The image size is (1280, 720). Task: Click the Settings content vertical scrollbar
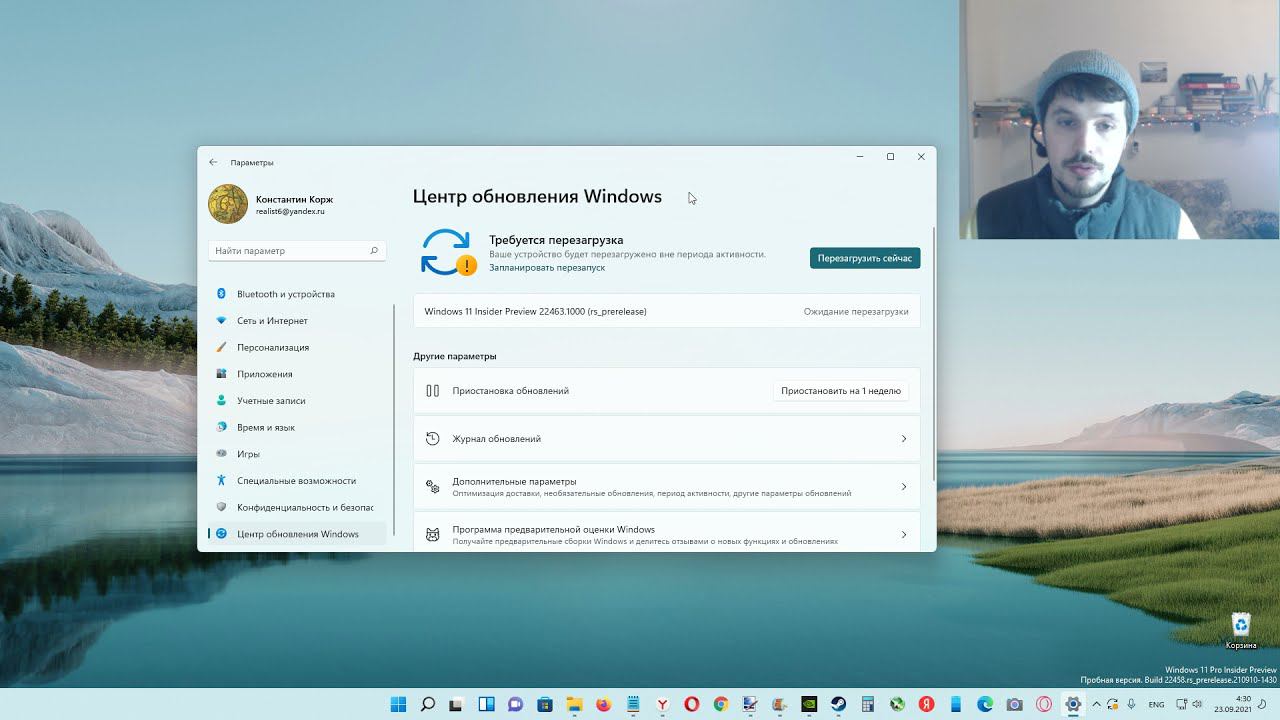[933, 355]
